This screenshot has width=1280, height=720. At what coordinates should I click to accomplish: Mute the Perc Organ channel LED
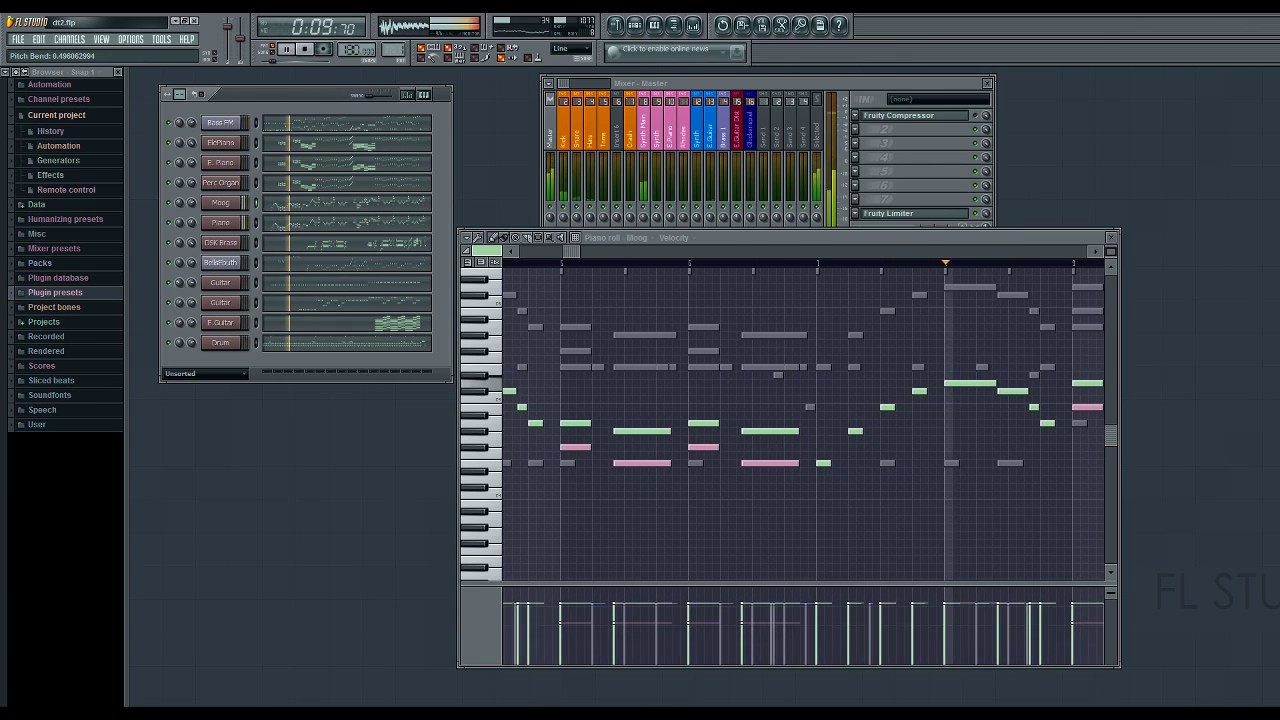[x=168, y=183]
